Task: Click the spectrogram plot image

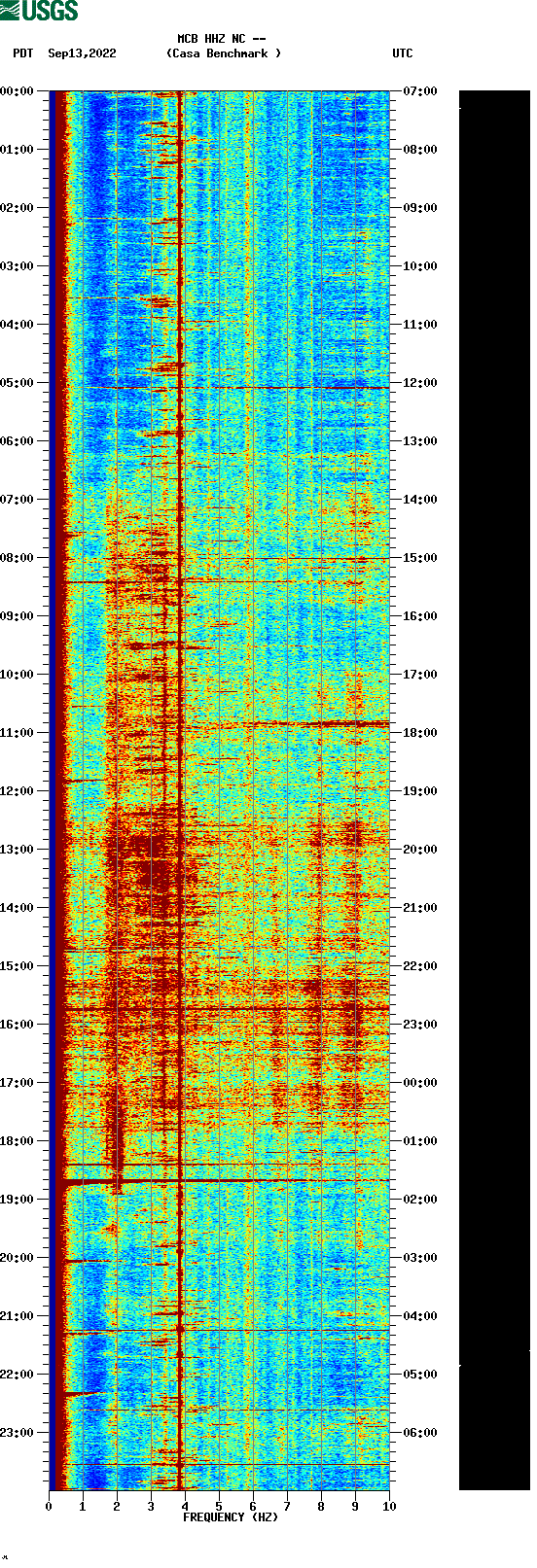Action: point(219,790)
